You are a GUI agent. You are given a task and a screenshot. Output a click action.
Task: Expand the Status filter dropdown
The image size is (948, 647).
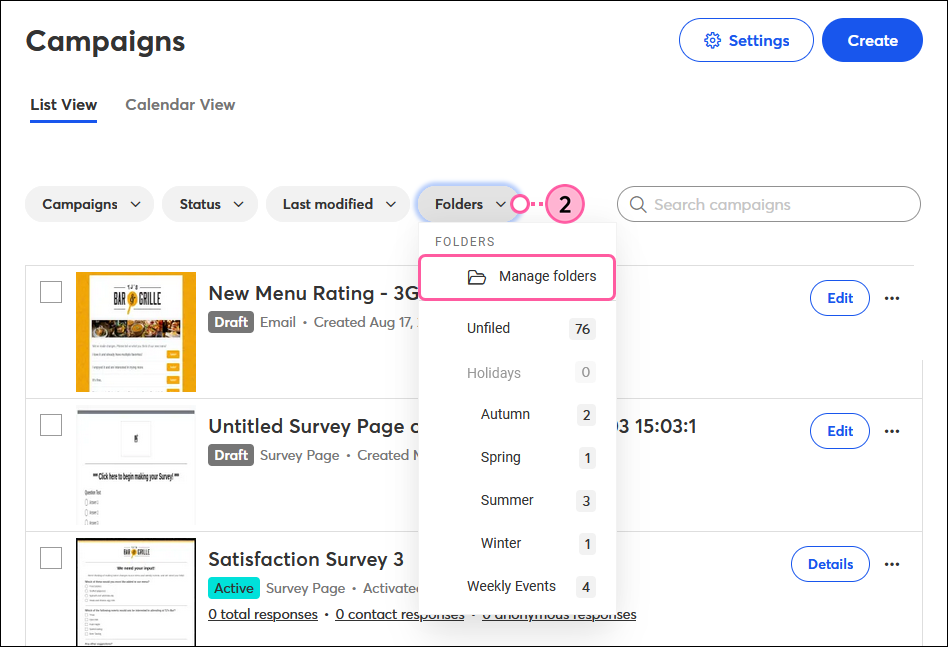(210, 204)
